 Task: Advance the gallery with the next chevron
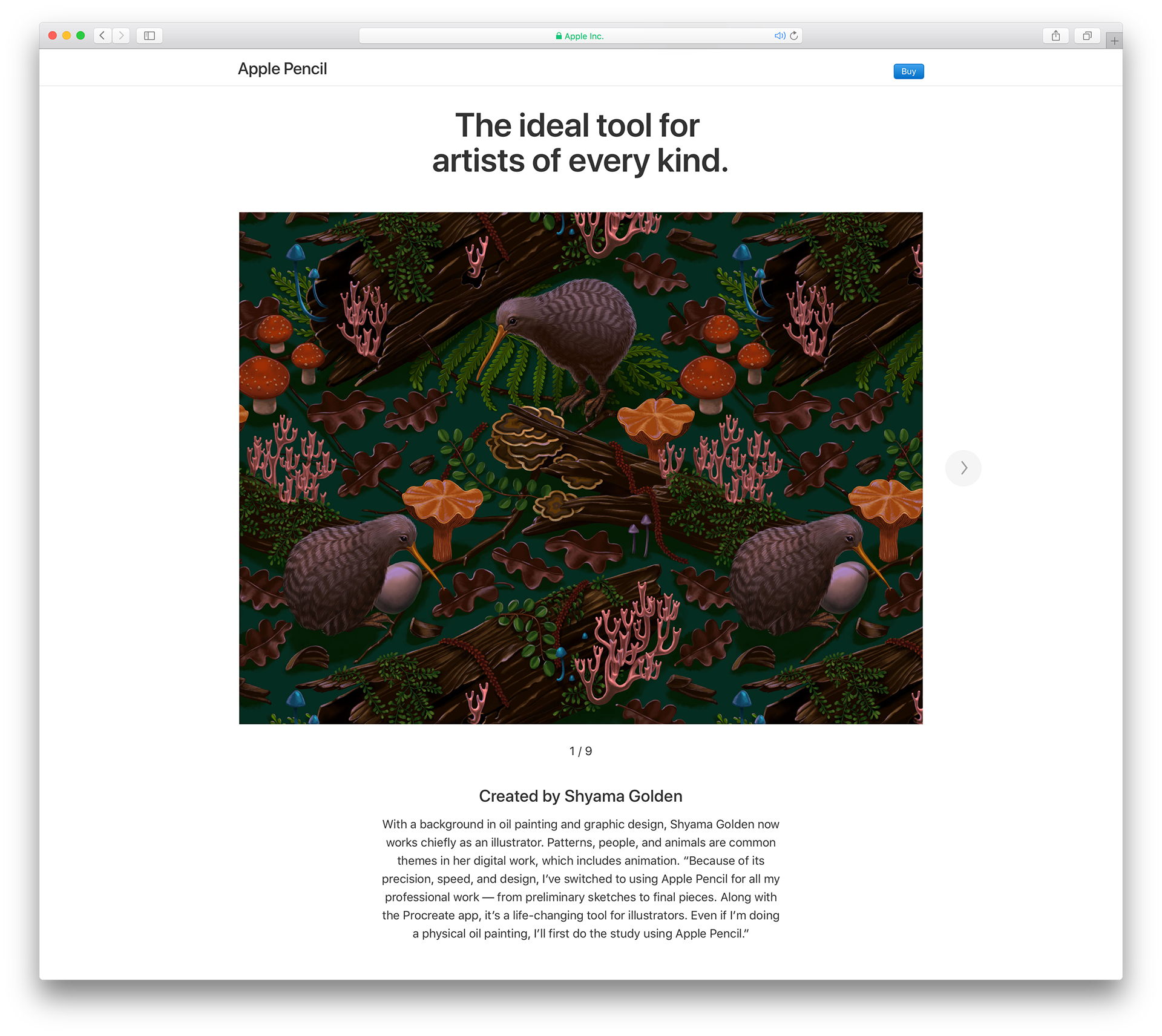click(963, 468)
